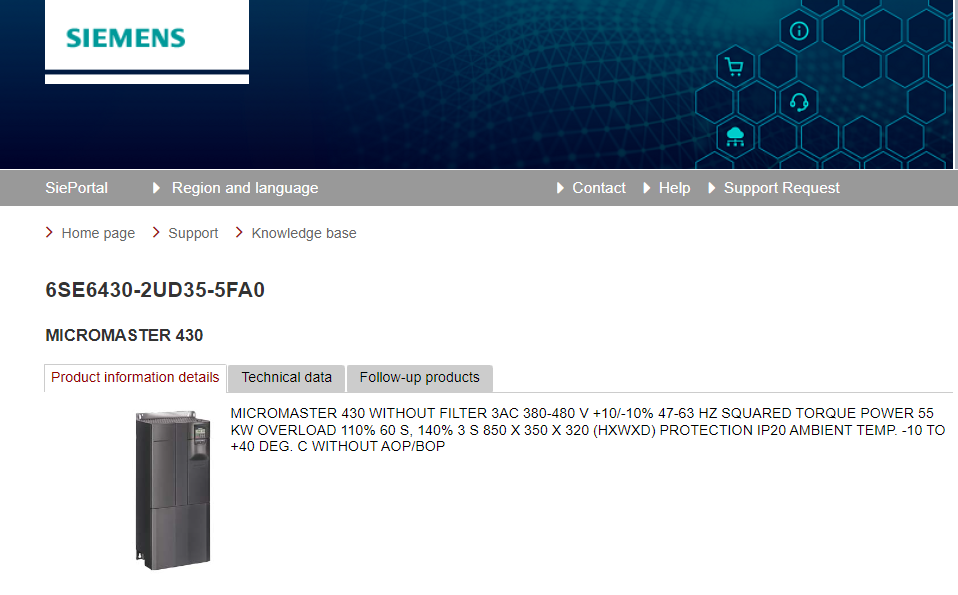
Task: Click the headset support icon
Action: pyautogui.click(x=798, y=102)
